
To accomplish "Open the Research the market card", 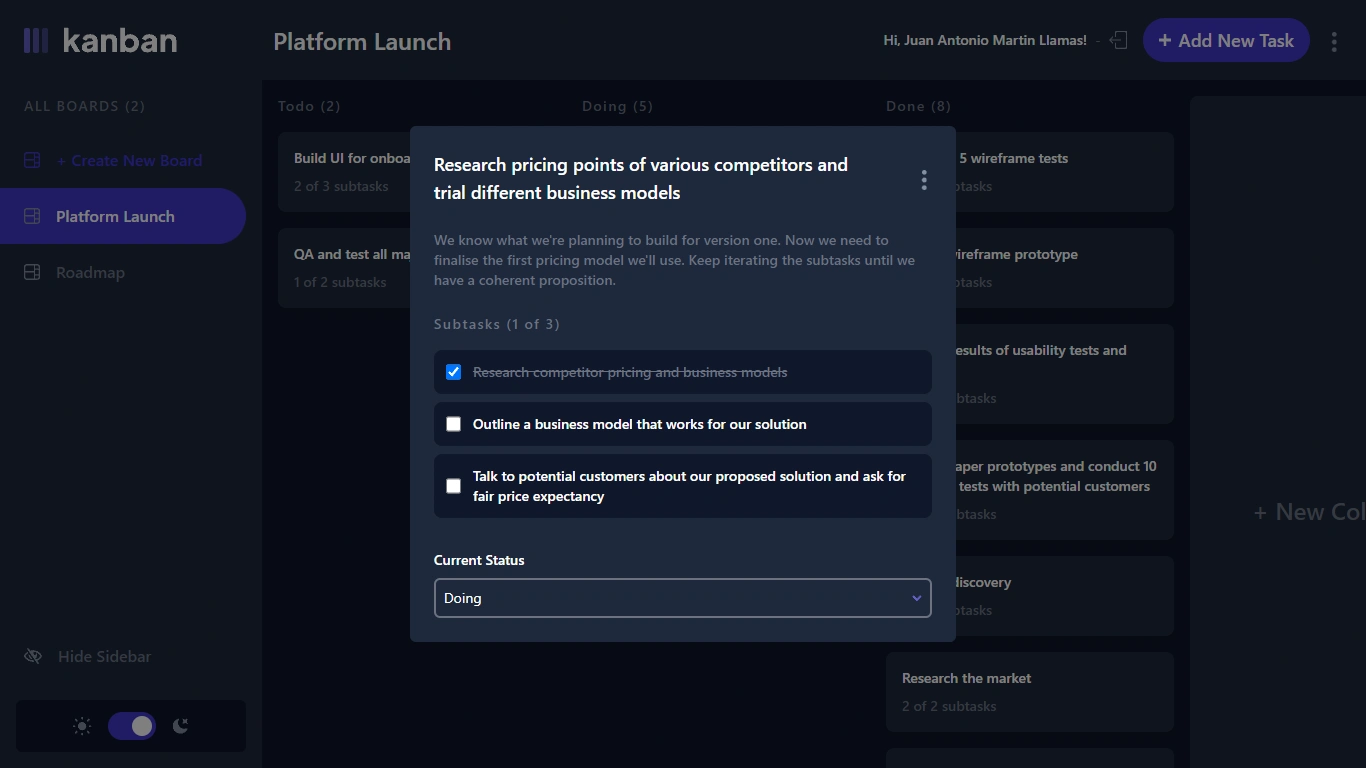I will tap(1030, 692).
